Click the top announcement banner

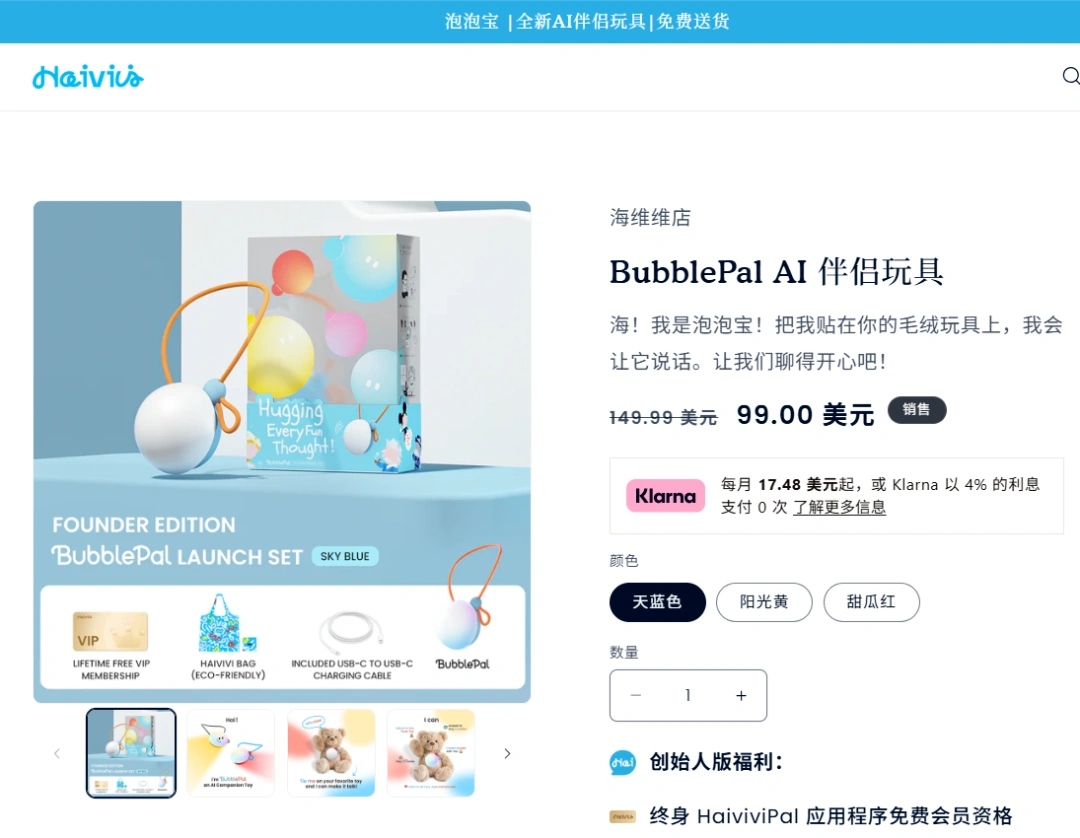(x=540, y=21)
